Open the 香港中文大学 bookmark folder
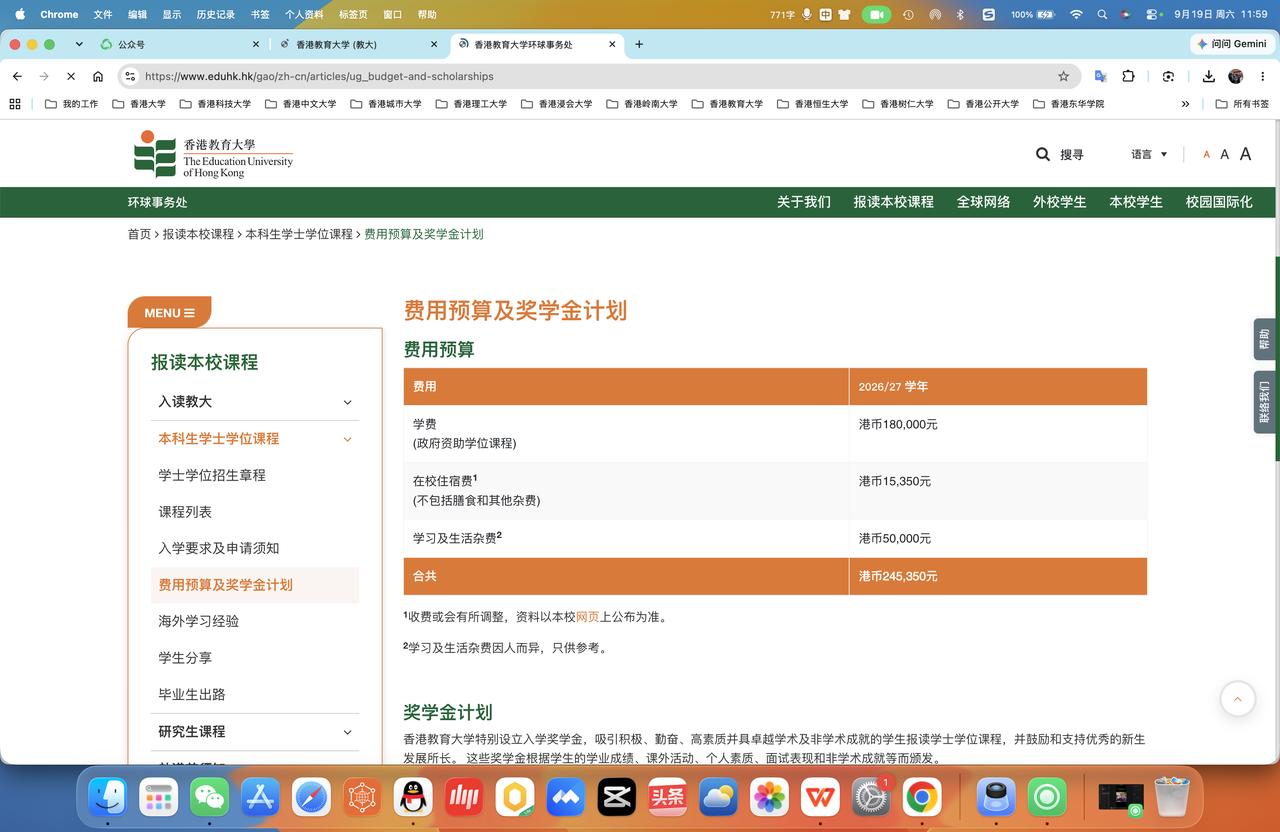 coord(300,104)
